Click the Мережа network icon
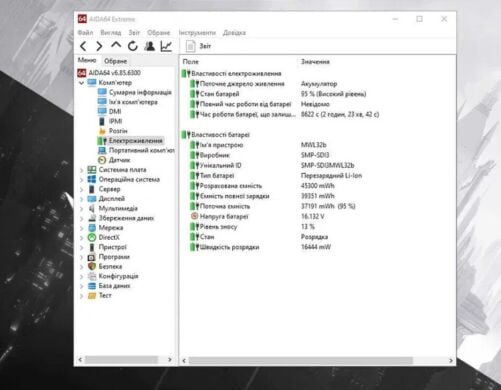 coord(92,228)
